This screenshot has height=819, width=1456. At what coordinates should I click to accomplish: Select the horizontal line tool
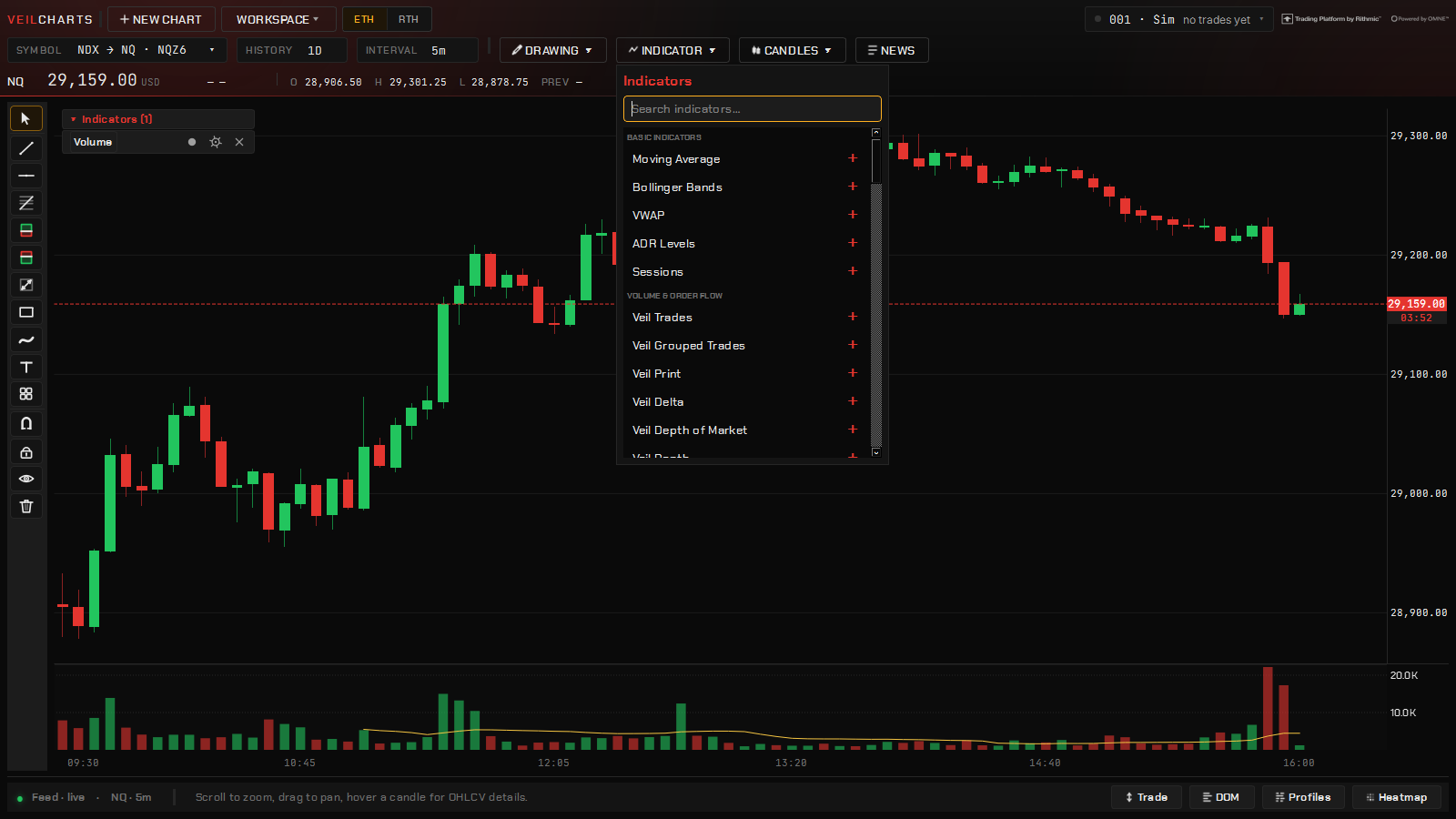[x=26, y=176]
